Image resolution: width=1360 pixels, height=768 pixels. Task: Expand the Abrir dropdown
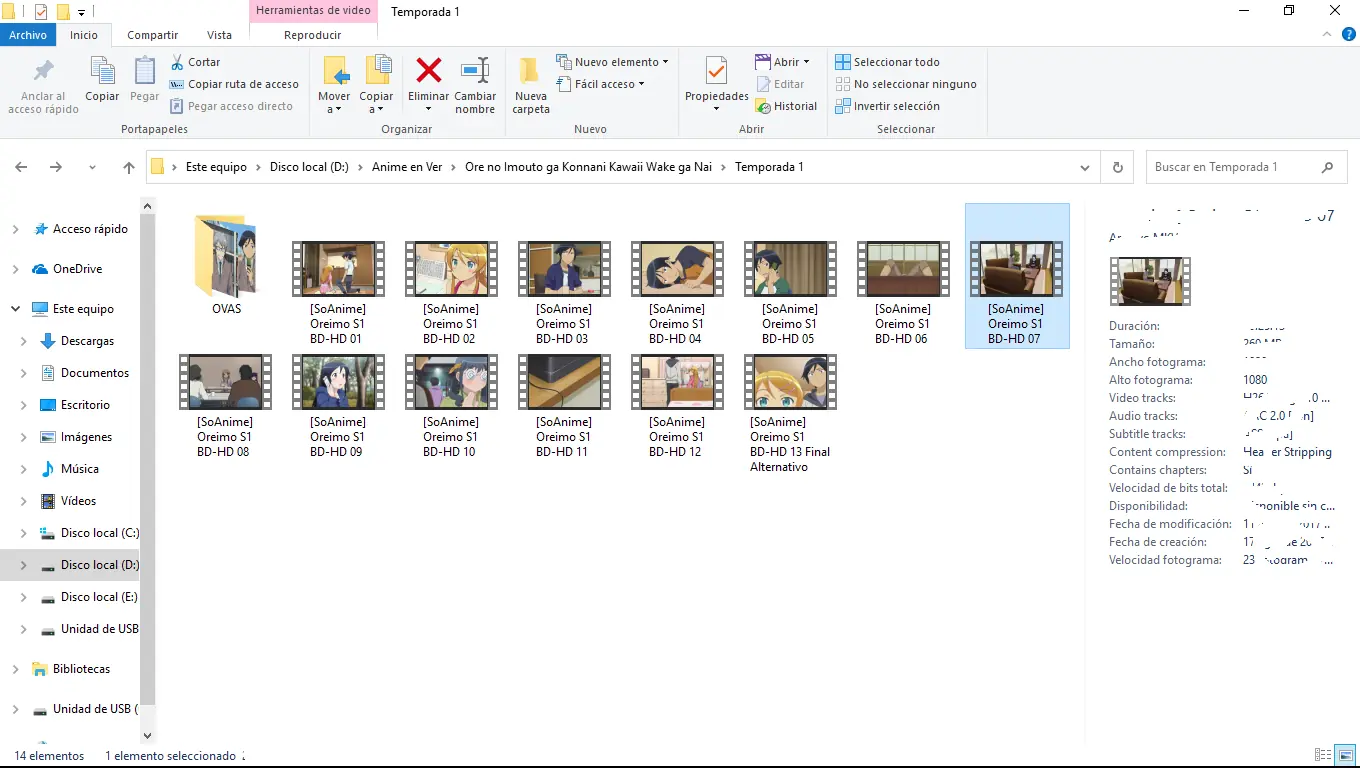806,62
